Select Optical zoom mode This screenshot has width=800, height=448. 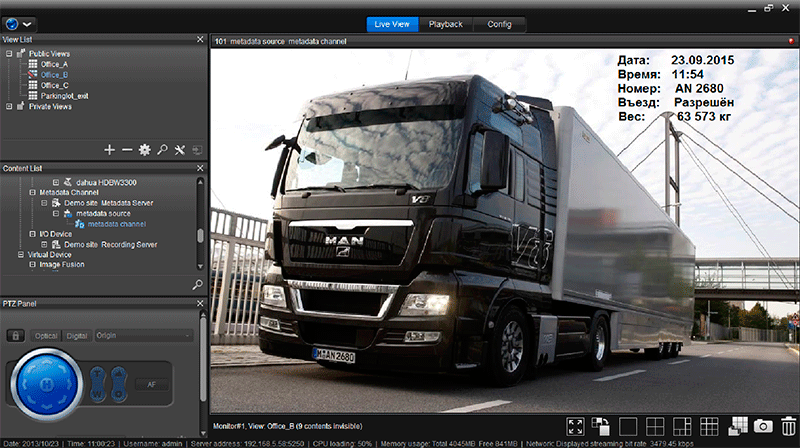click(x=45, y=336)
